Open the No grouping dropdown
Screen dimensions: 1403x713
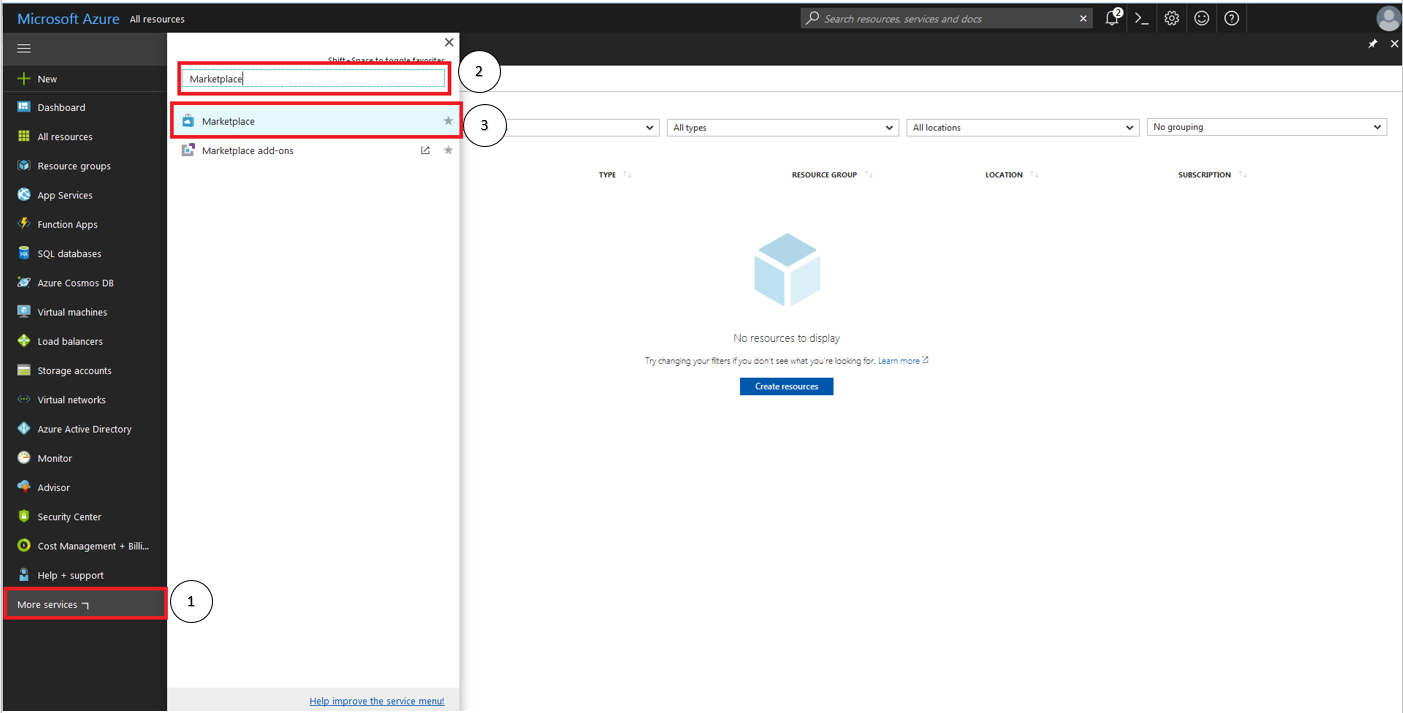point(1266,128)
